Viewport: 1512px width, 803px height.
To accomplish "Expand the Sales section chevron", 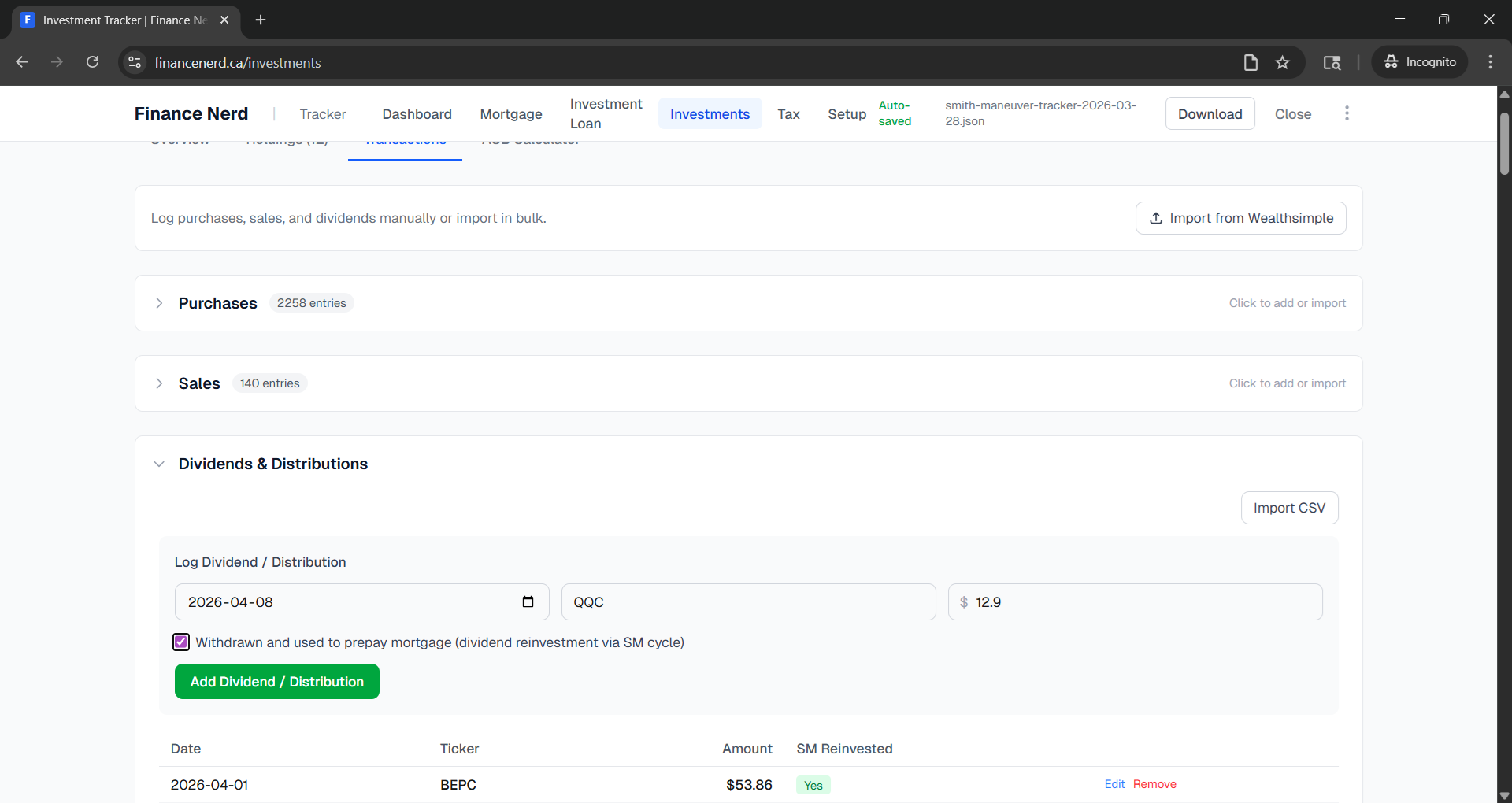I will point(159,383).
